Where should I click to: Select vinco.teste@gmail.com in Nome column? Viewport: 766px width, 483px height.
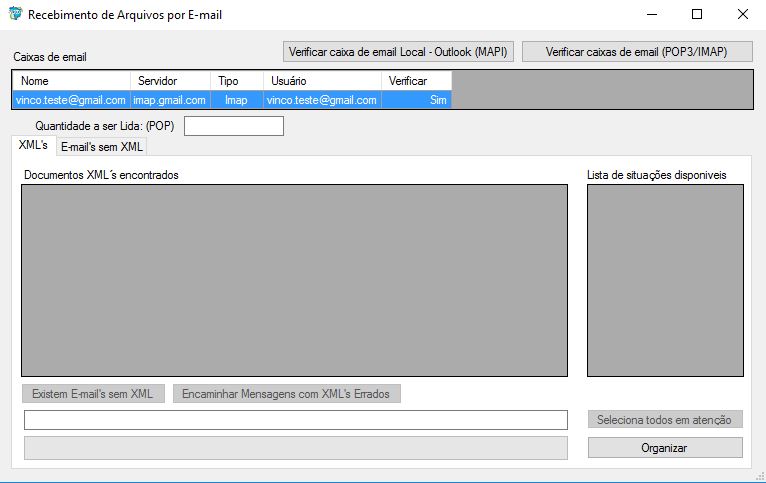click(x=71, y=100)
